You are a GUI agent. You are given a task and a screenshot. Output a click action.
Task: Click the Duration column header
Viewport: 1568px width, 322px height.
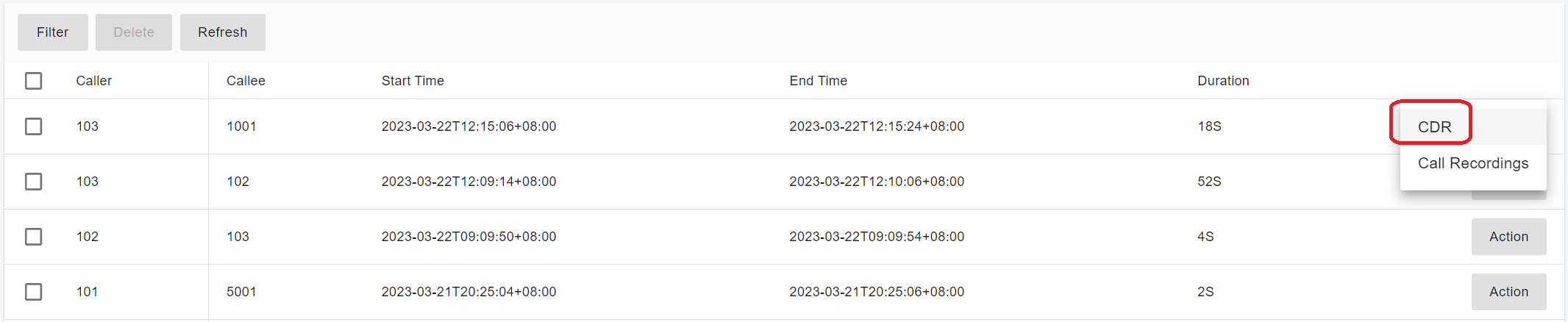click(x=1223, y=81)
